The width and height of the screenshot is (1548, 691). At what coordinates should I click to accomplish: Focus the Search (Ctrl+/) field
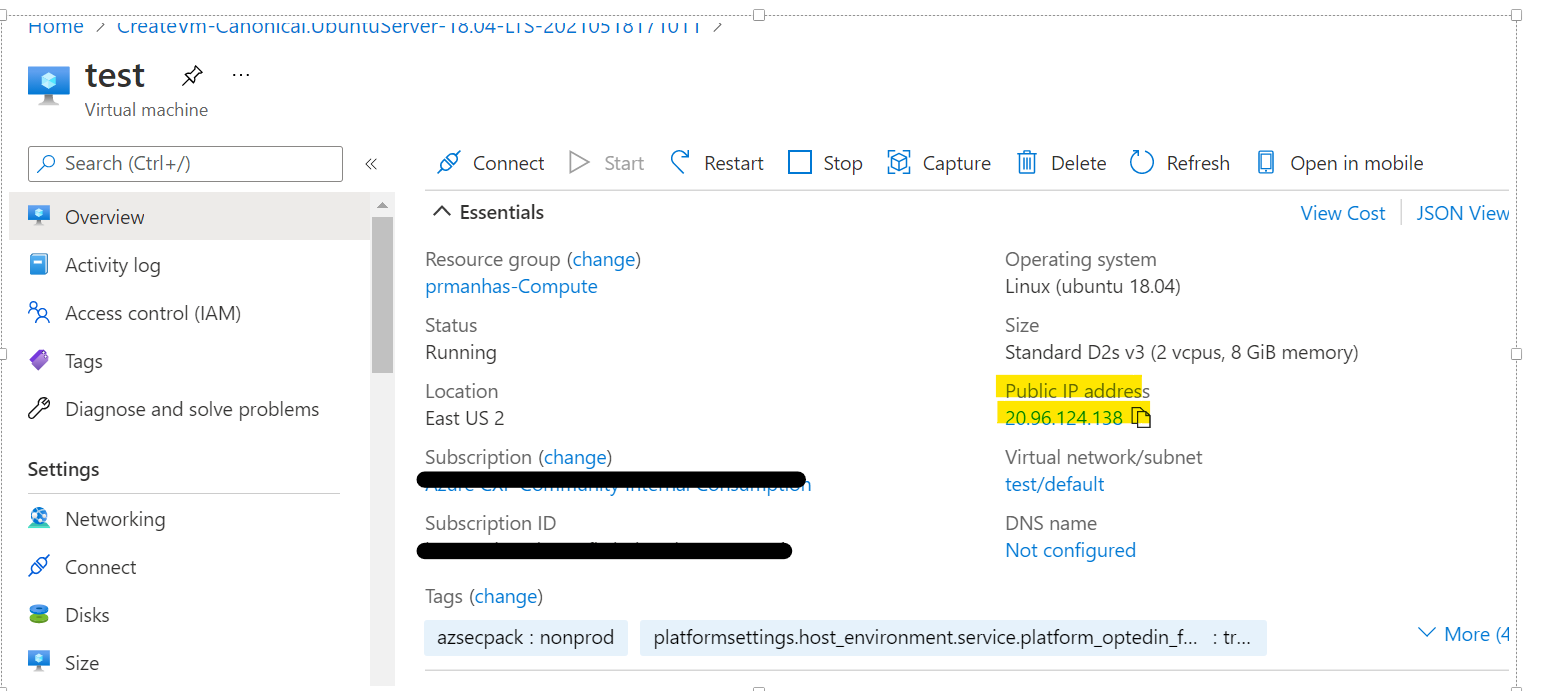(x=185, y=164)
